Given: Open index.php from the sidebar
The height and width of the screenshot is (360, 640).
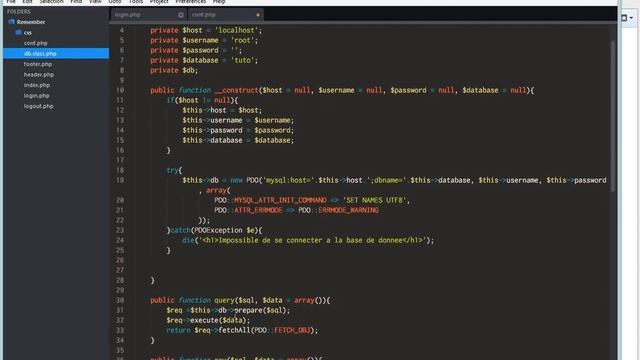Looking at the screenshot, I should [x=37, y=85].
